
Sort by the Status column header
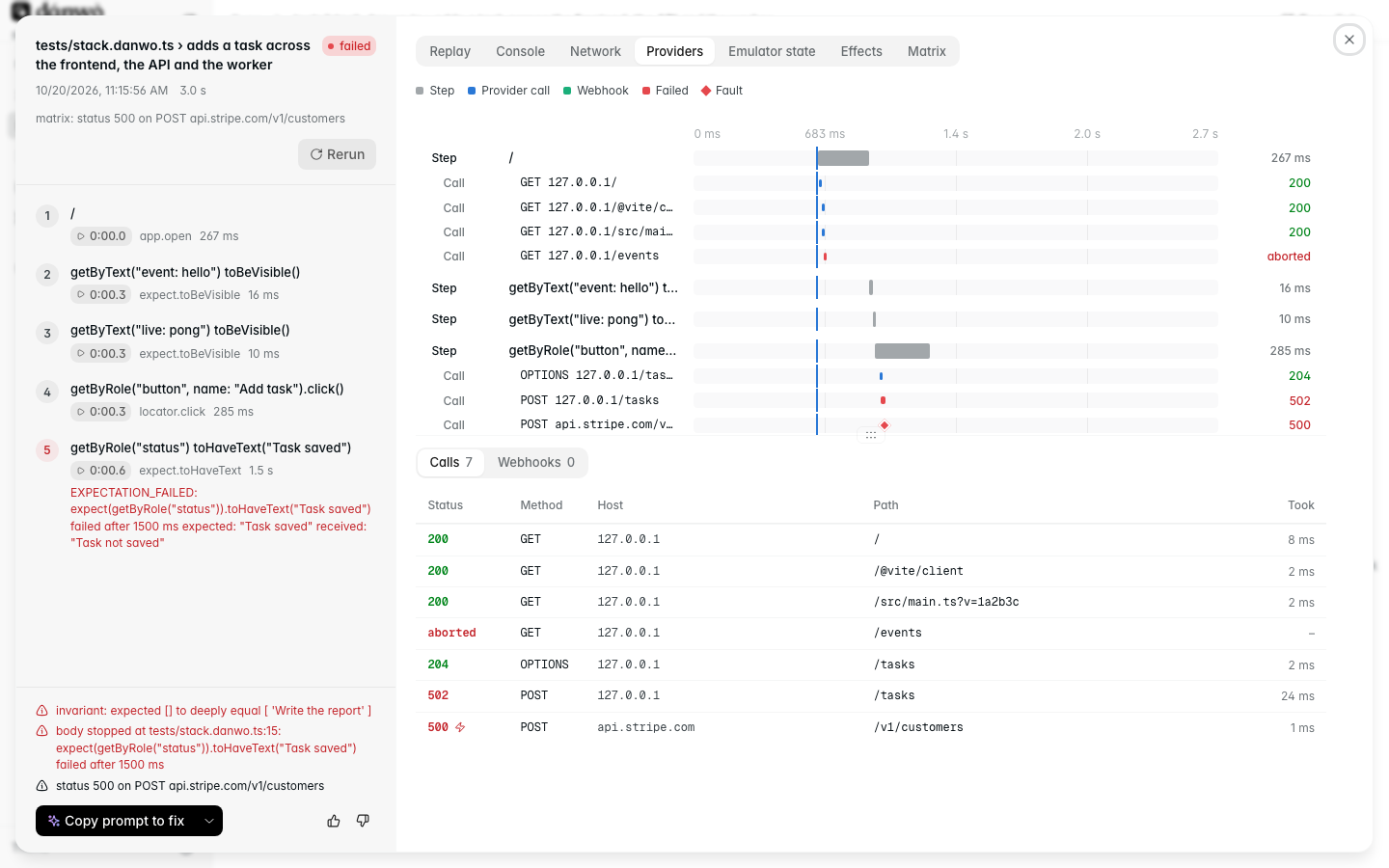click(x=446, y=505)
